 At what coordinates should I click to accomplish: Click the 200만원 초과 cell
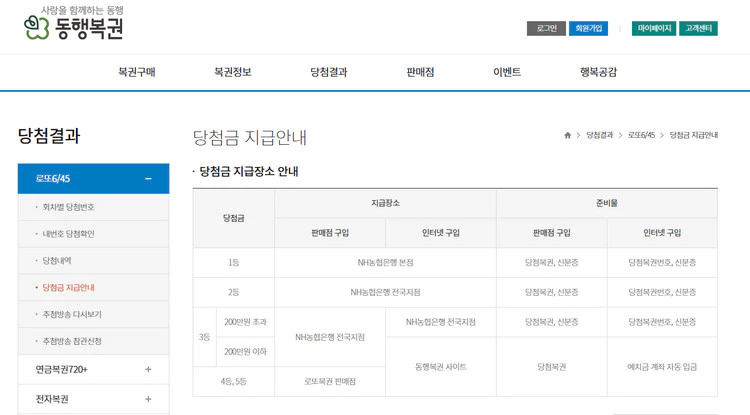click(245, 322)
